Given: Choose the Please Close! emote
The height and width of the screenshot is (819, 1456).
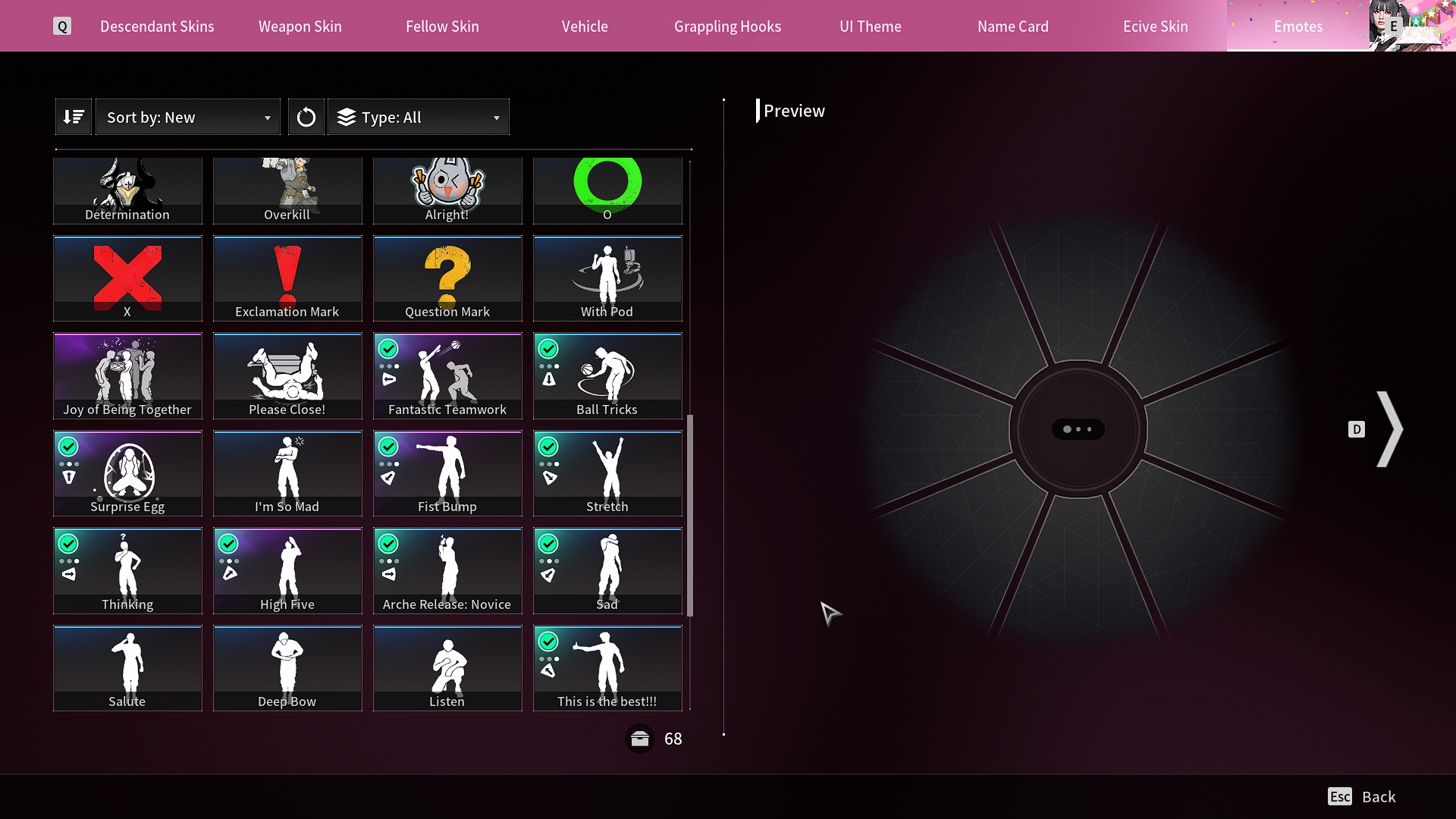Looking at the screenshot, I should [287, 376].
